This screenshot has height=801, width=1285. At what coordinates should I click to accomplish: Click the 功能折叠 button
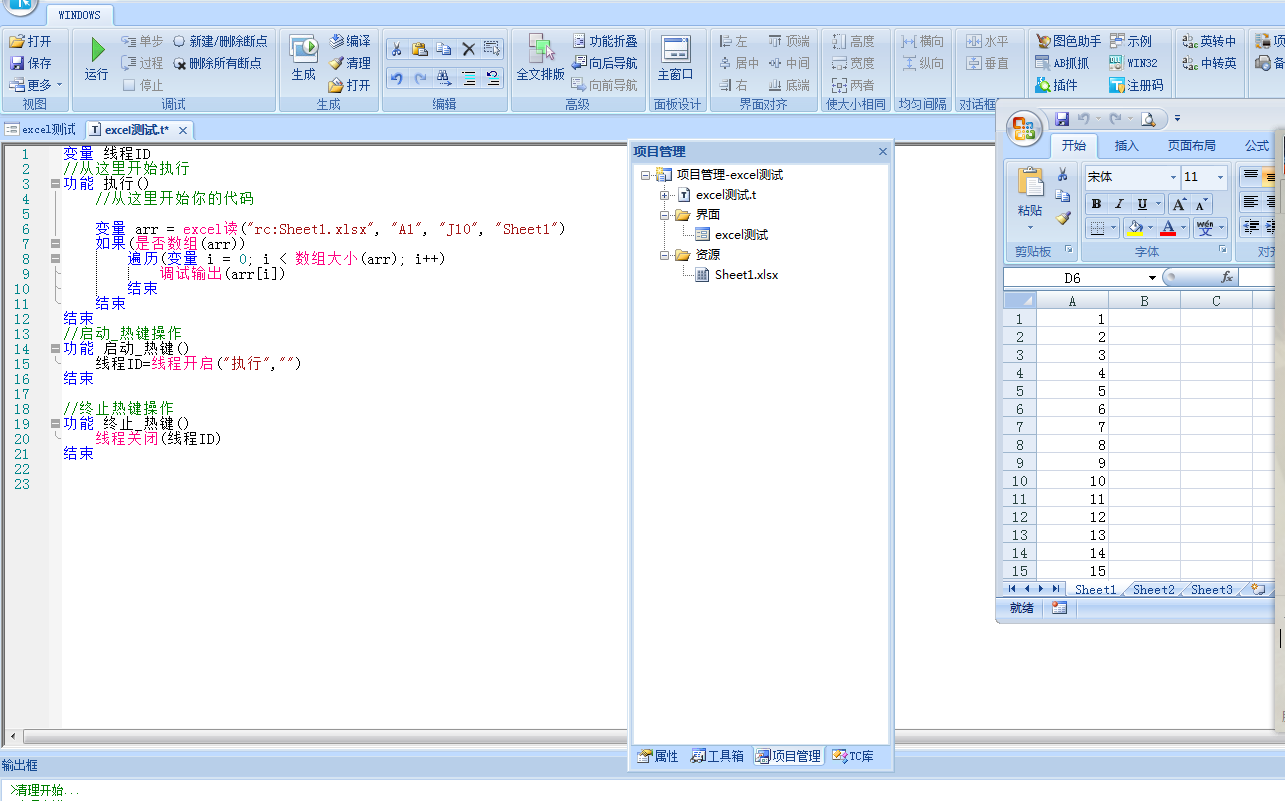pyautogui.click(x=605, y=41)
